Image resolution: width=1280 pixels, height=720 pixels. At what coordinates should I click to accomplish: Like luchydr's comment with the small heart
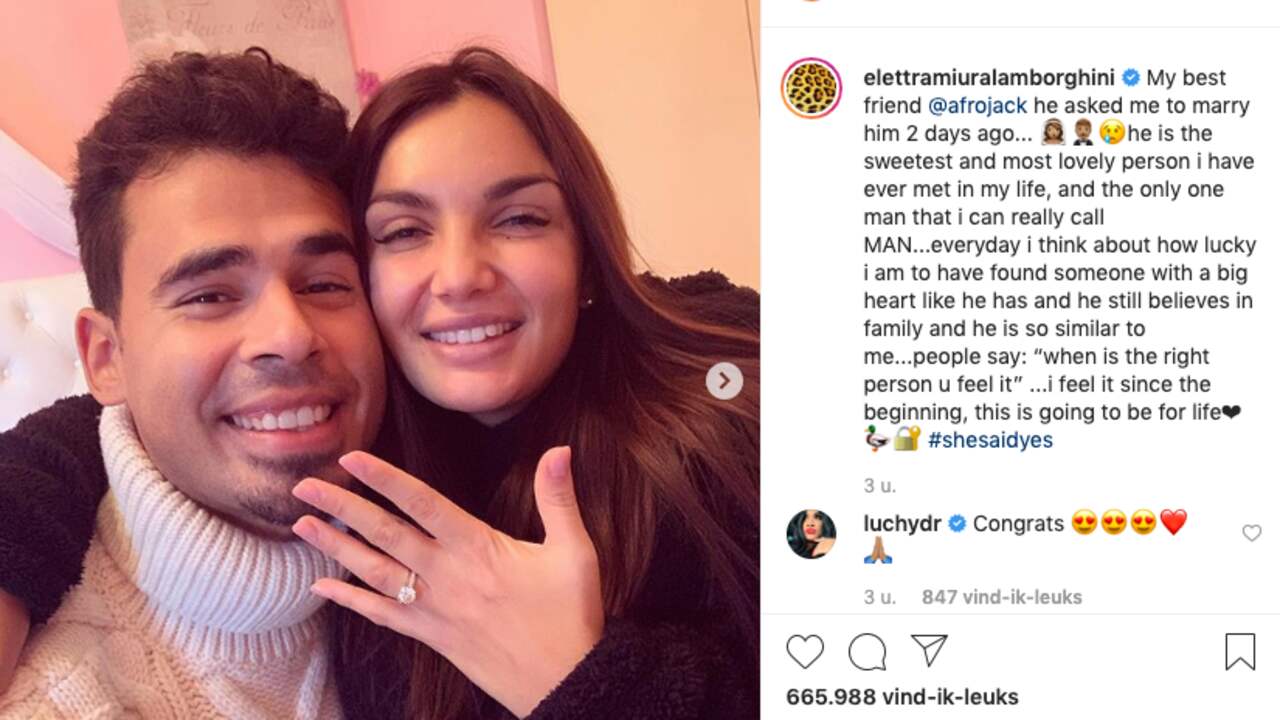1251,533
